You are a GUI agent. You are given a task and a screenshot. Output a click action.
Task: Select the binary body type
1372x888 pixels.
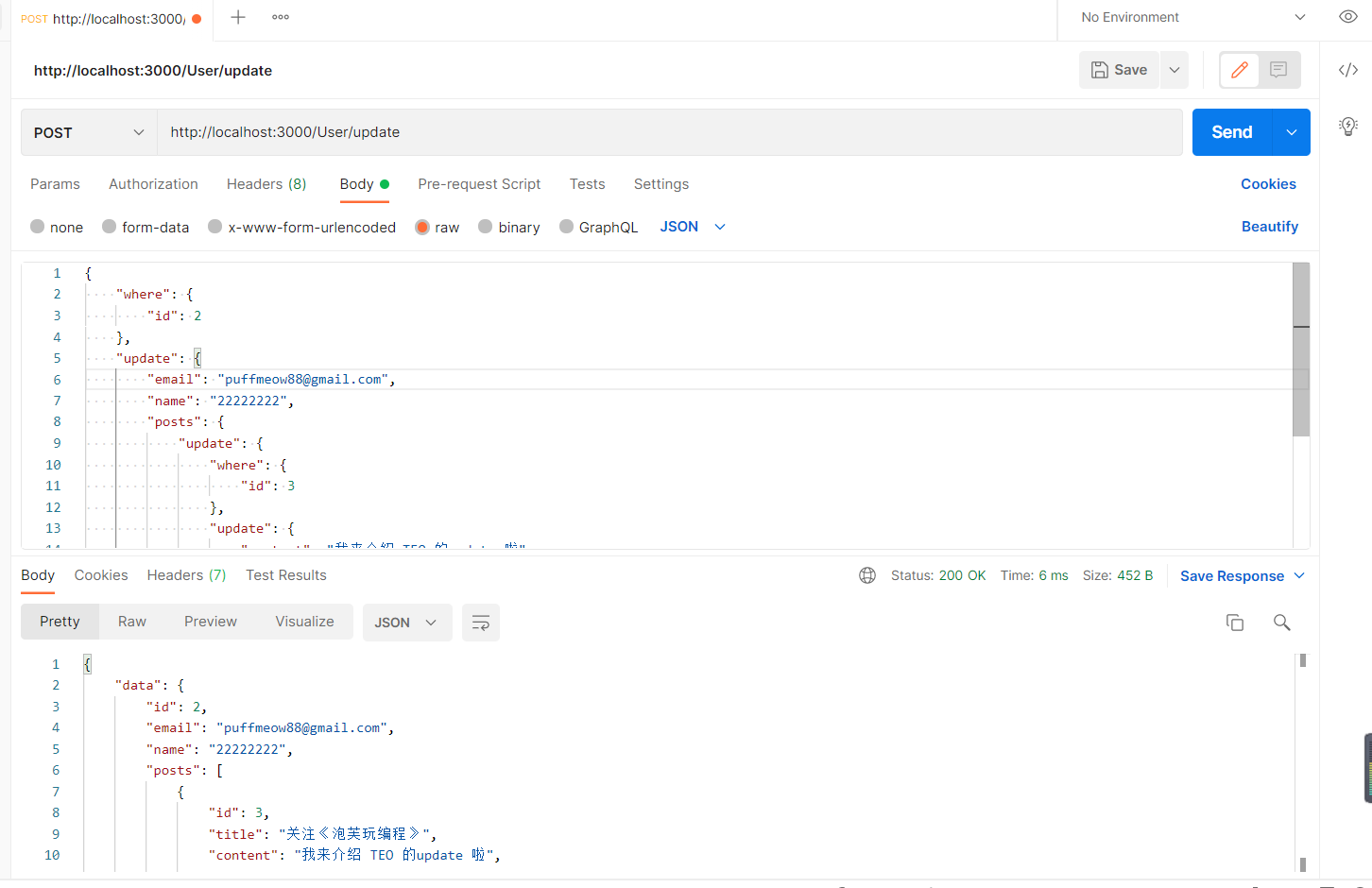point(509,227)
